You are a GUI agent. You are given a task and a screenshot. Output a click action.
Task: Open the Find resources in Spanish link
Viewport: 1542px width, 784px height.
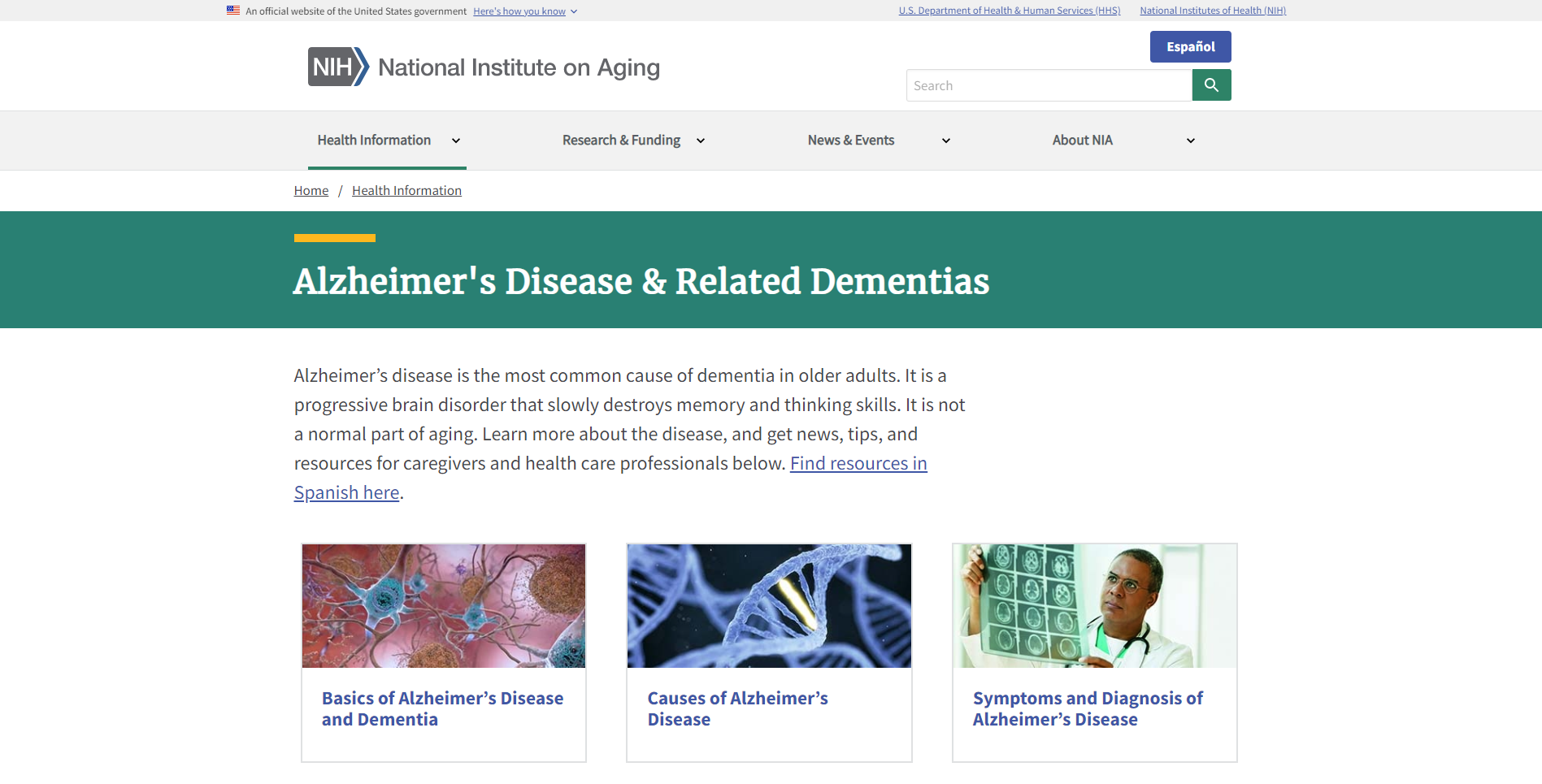tap(858, 463)
